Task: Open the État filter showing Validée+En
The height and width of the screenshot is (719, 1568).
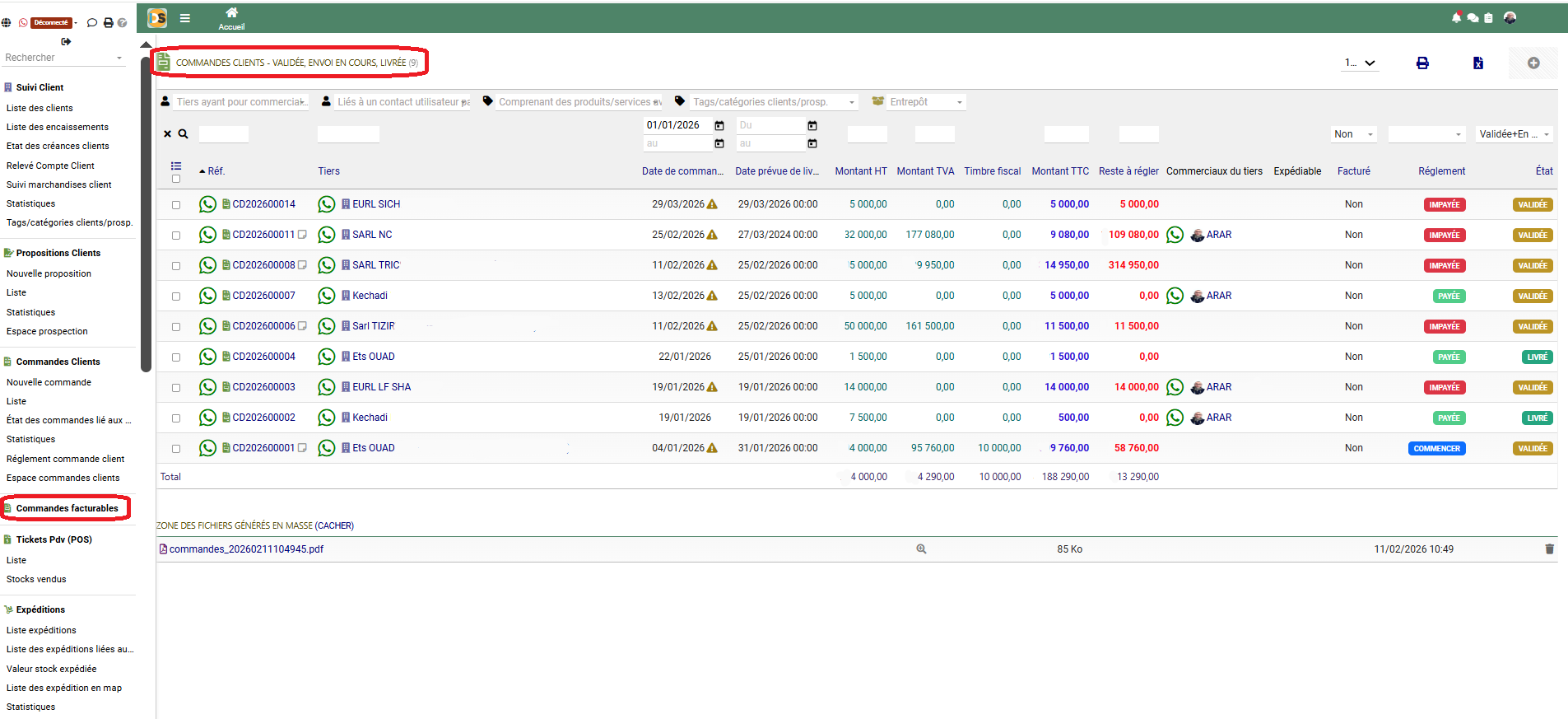Action: pyautogui.click(x=1514, y=134)
